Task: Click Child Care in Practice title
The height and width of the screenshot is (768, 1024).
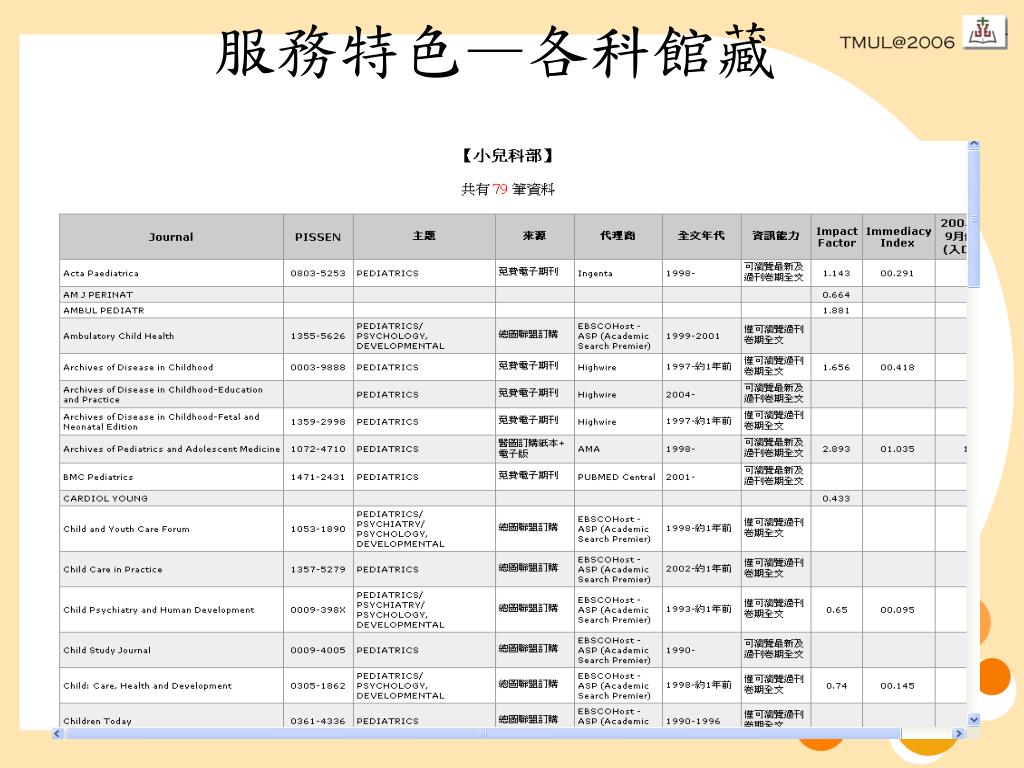Action: point(113,569)
